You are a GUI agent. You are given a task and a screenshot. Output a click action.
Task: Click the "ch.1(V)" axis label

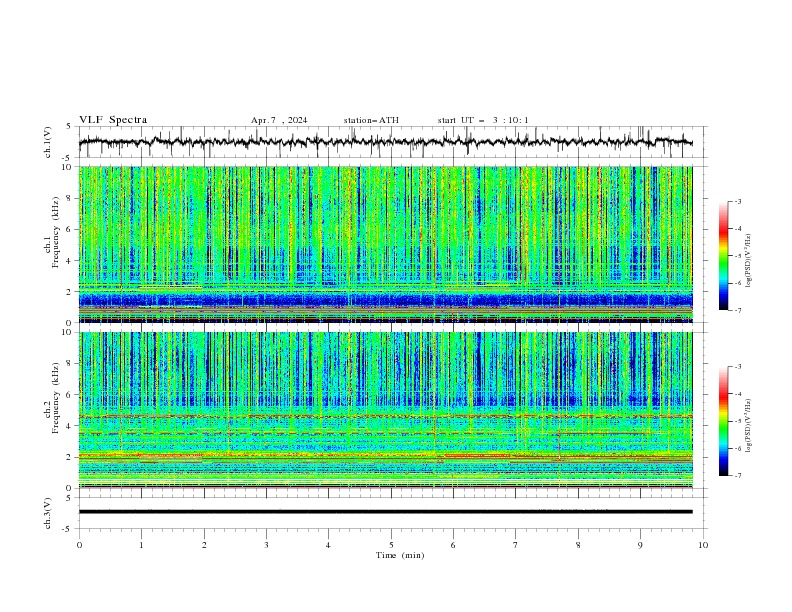click(48, 142)
